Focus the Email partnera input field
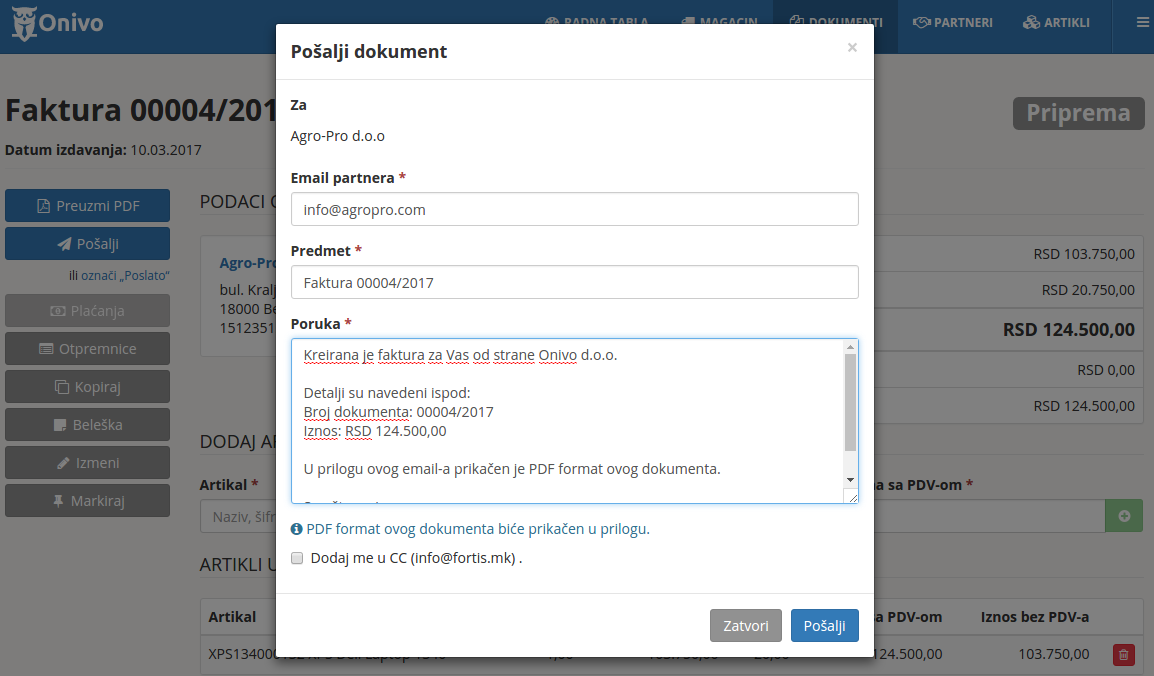This screenshot has height=676, width=1154. [574, 210]
